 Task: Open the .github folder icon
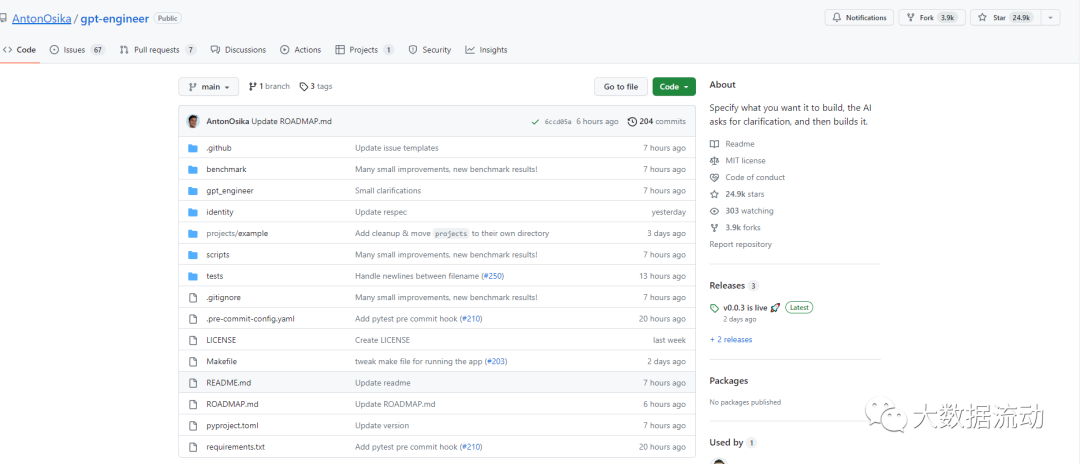tap(193, 148)
